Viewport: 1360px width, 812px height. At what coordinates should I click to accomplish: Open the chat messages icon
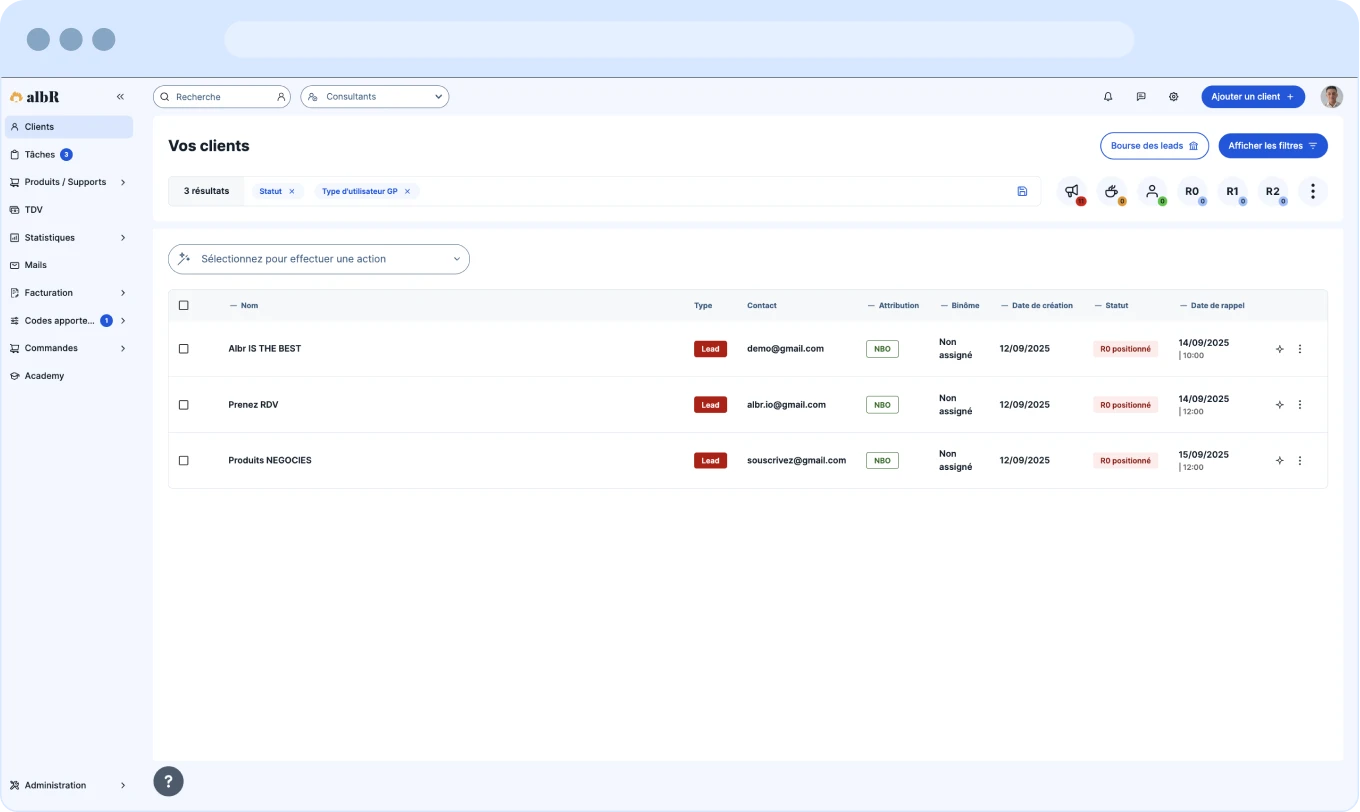pyautogui.click(x=1141, y=97)
